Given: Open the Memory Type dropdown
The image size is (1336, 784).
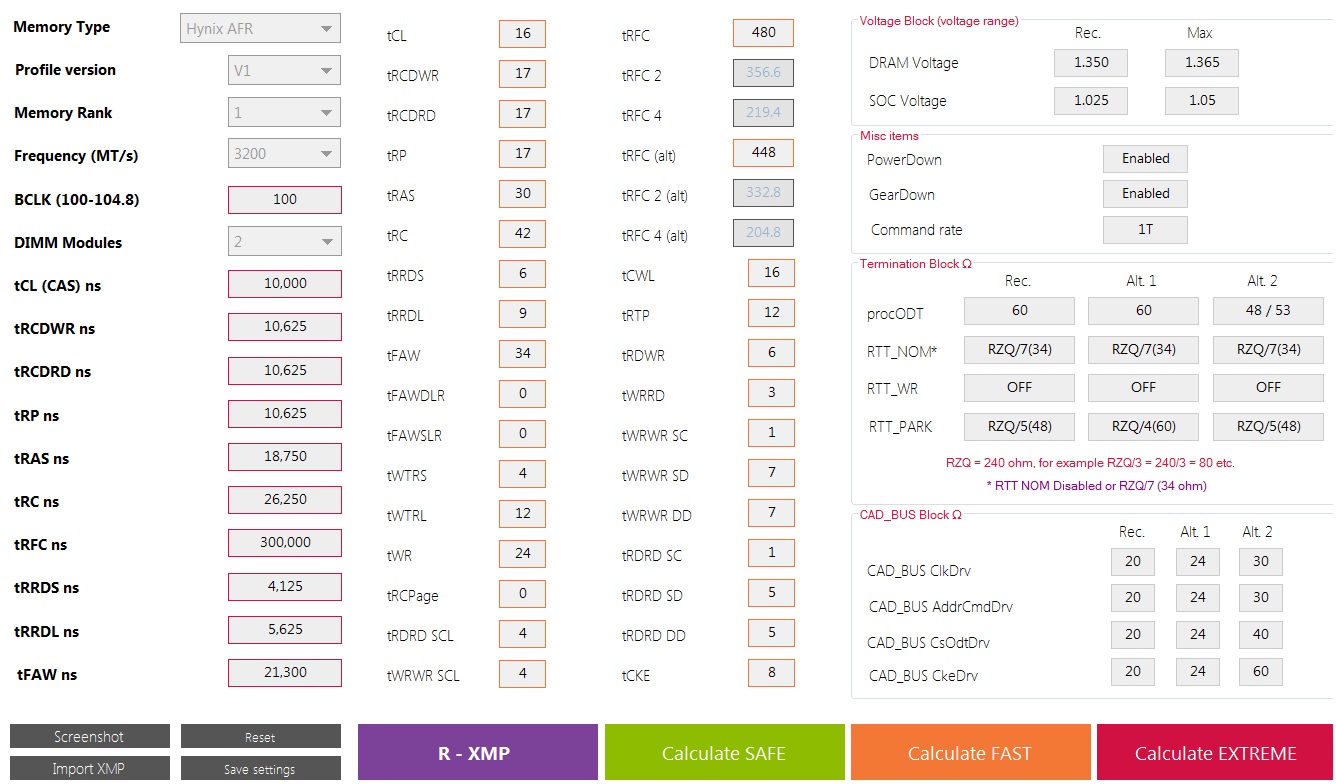Looking at the screenshot, I should [x=261, y=29].
